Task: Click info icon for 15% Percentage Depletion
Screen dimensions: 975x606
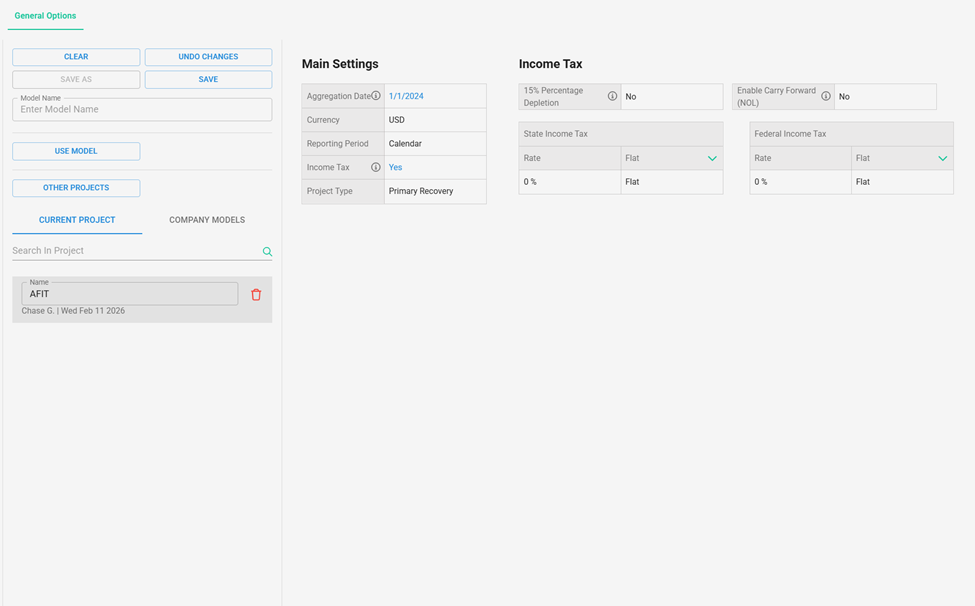Action: (612, 97)
